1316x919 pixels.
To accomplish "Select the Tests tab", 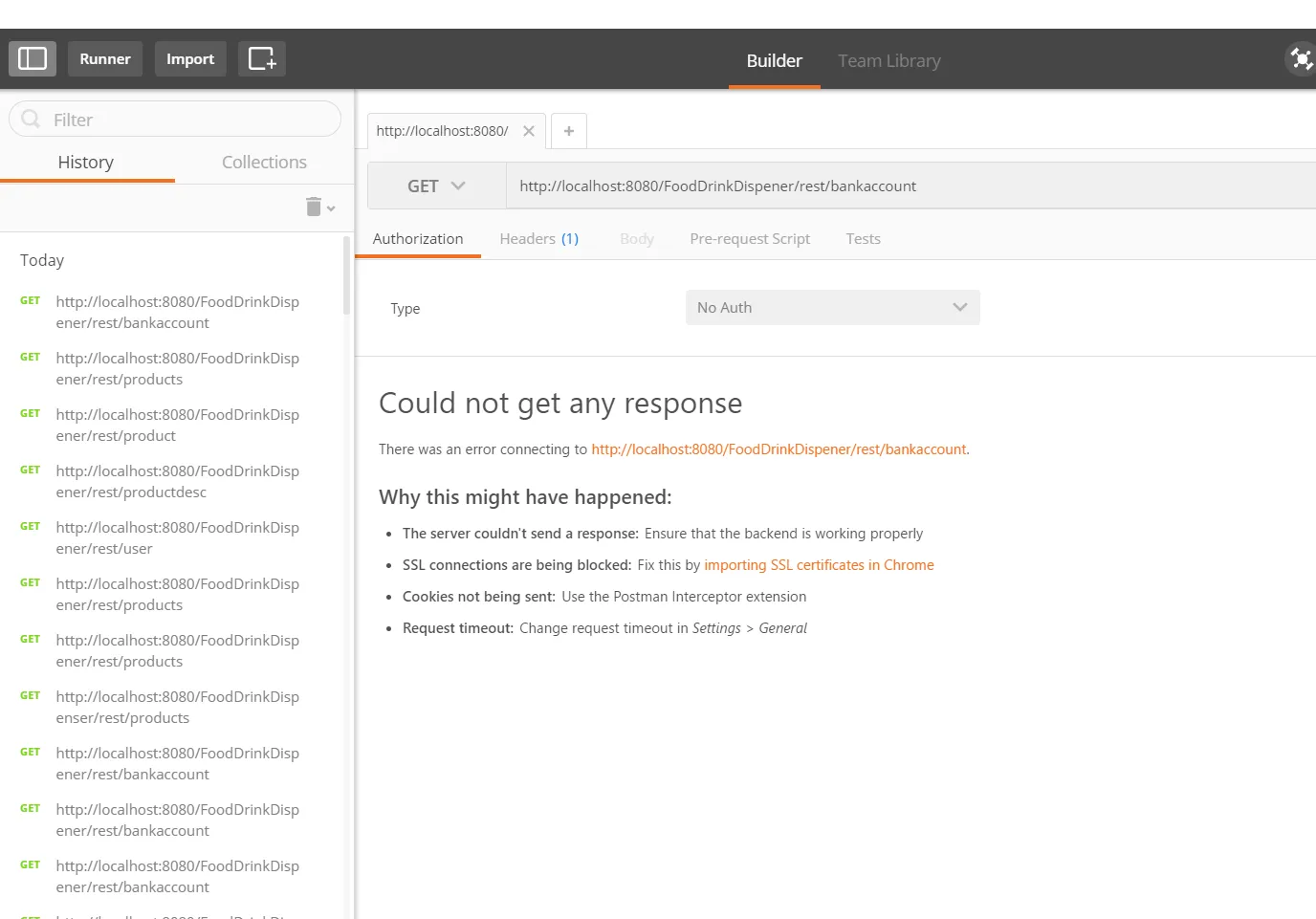I will [x=863, y=238].
